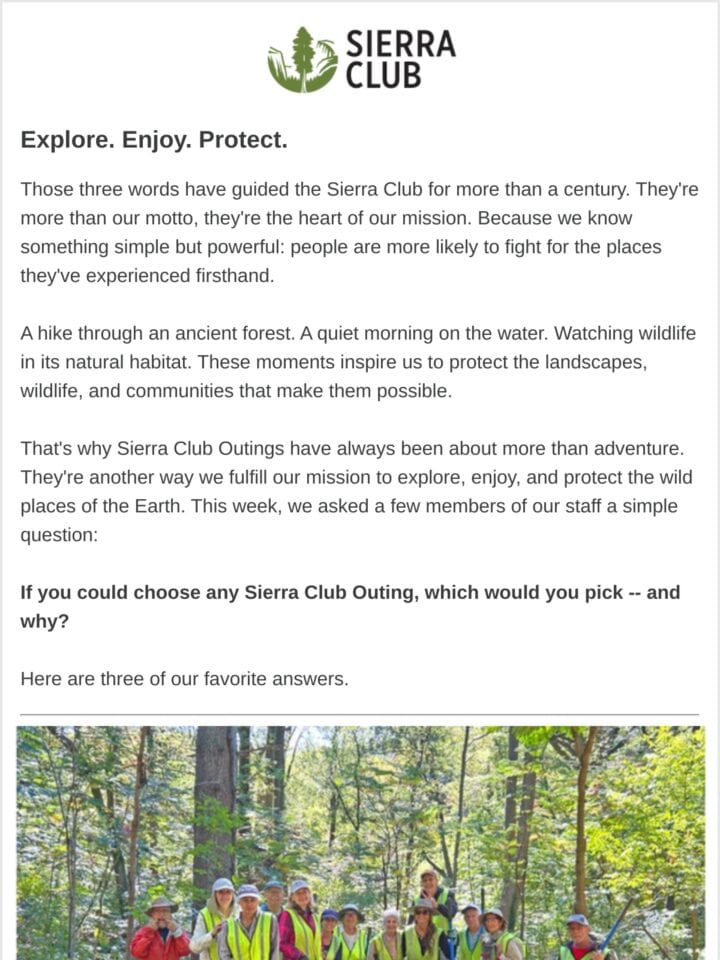Click the horizontal divider line above the photo
This screenshot has height=960, width=720.
[359, 714]
